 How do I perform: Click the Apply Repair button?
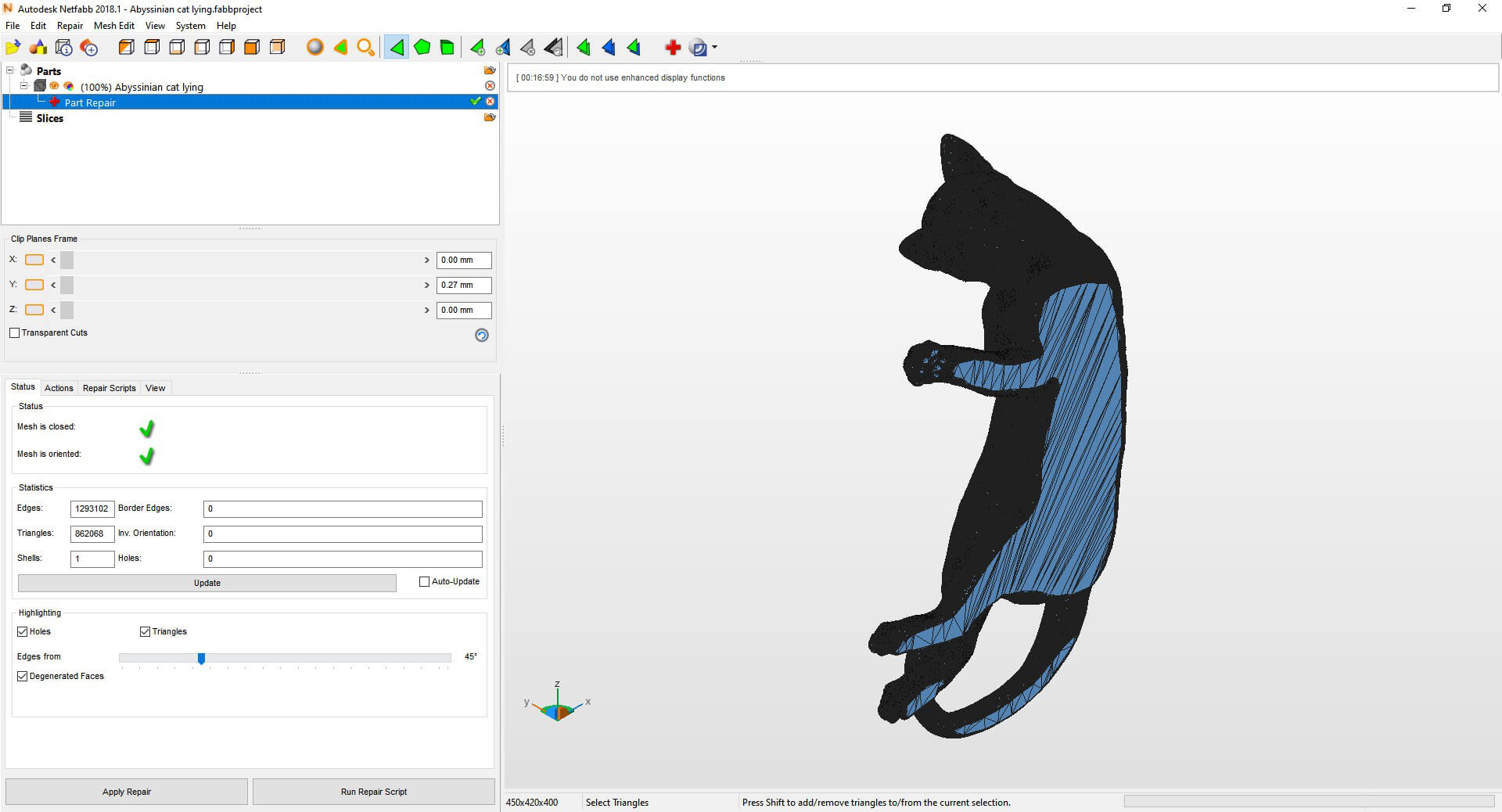coord(127,792)
